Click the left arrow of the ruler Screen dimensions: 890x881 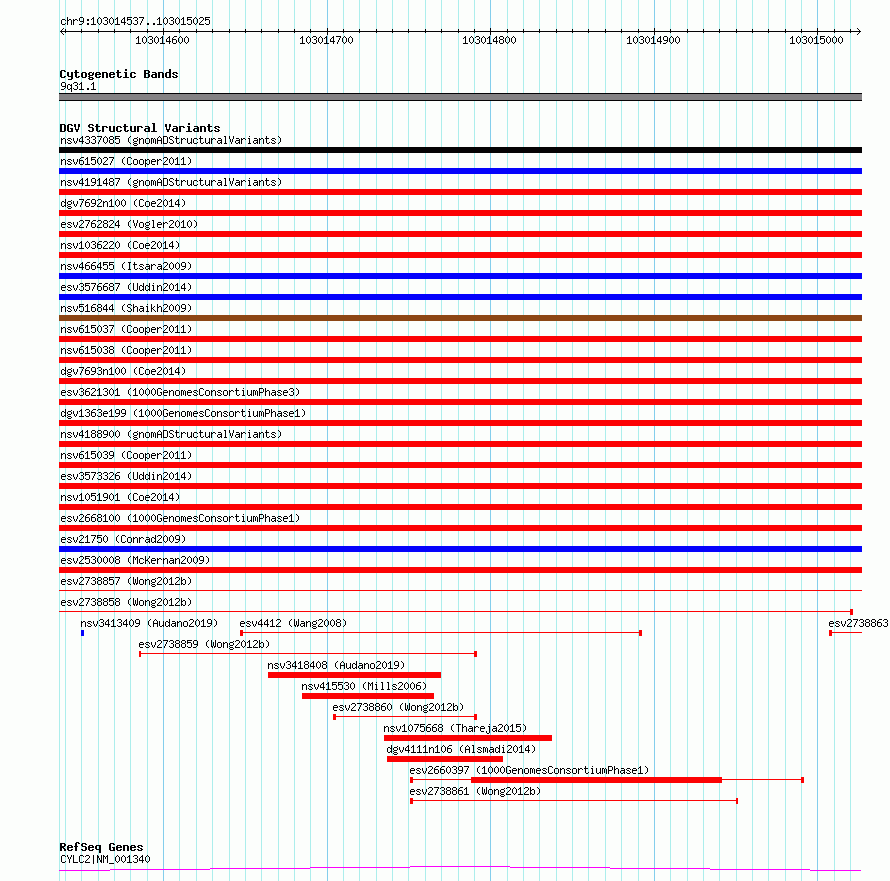tap(62, 32)
